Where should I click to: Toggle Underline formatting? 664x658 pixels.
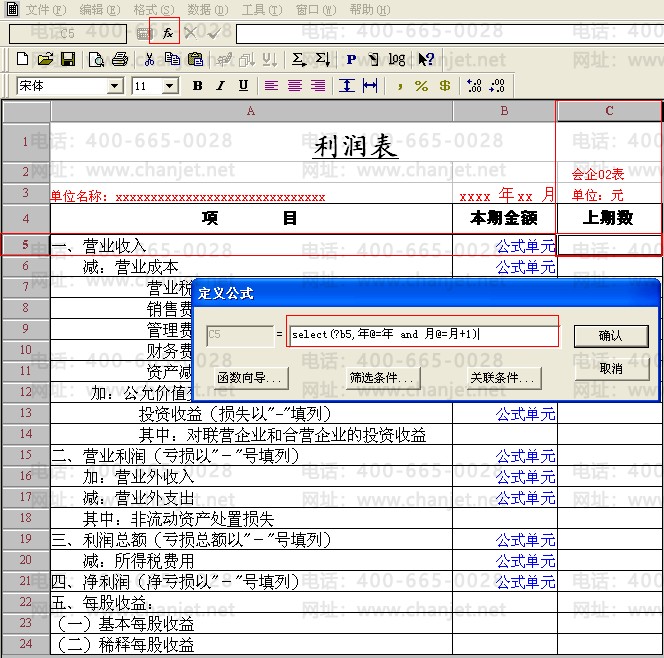point(243,86)
